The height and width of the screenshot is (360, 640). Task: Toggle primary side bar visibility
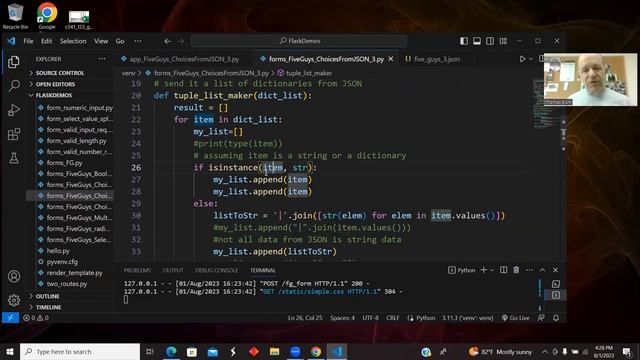464,41
